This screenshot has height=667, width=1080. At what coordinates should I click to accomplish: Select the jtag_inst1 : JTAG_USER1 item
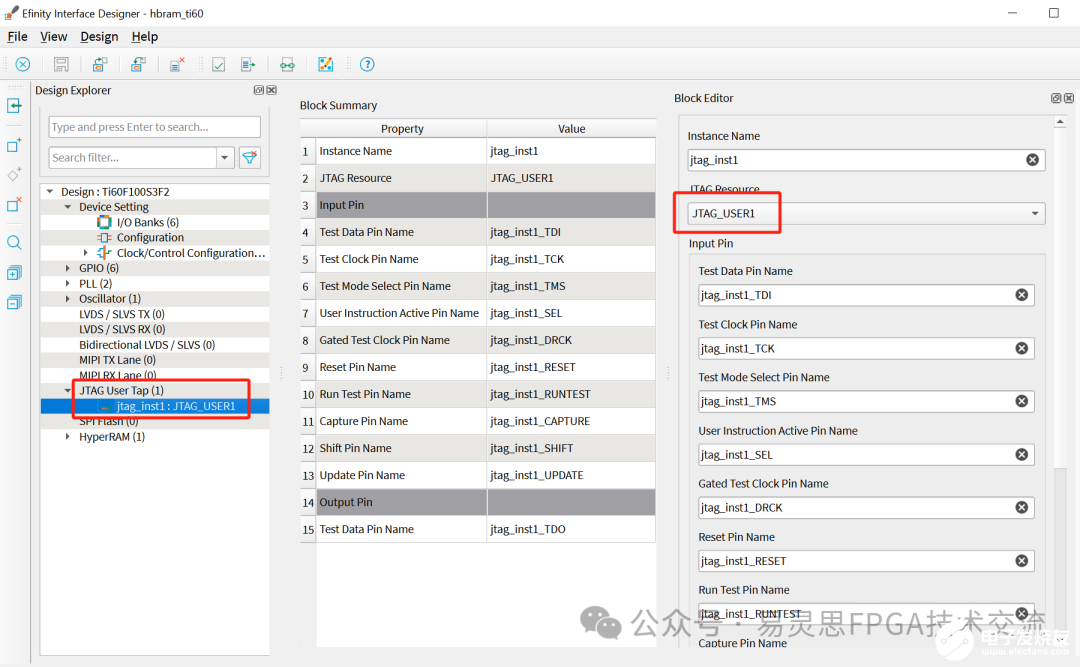tap(175, 406)
